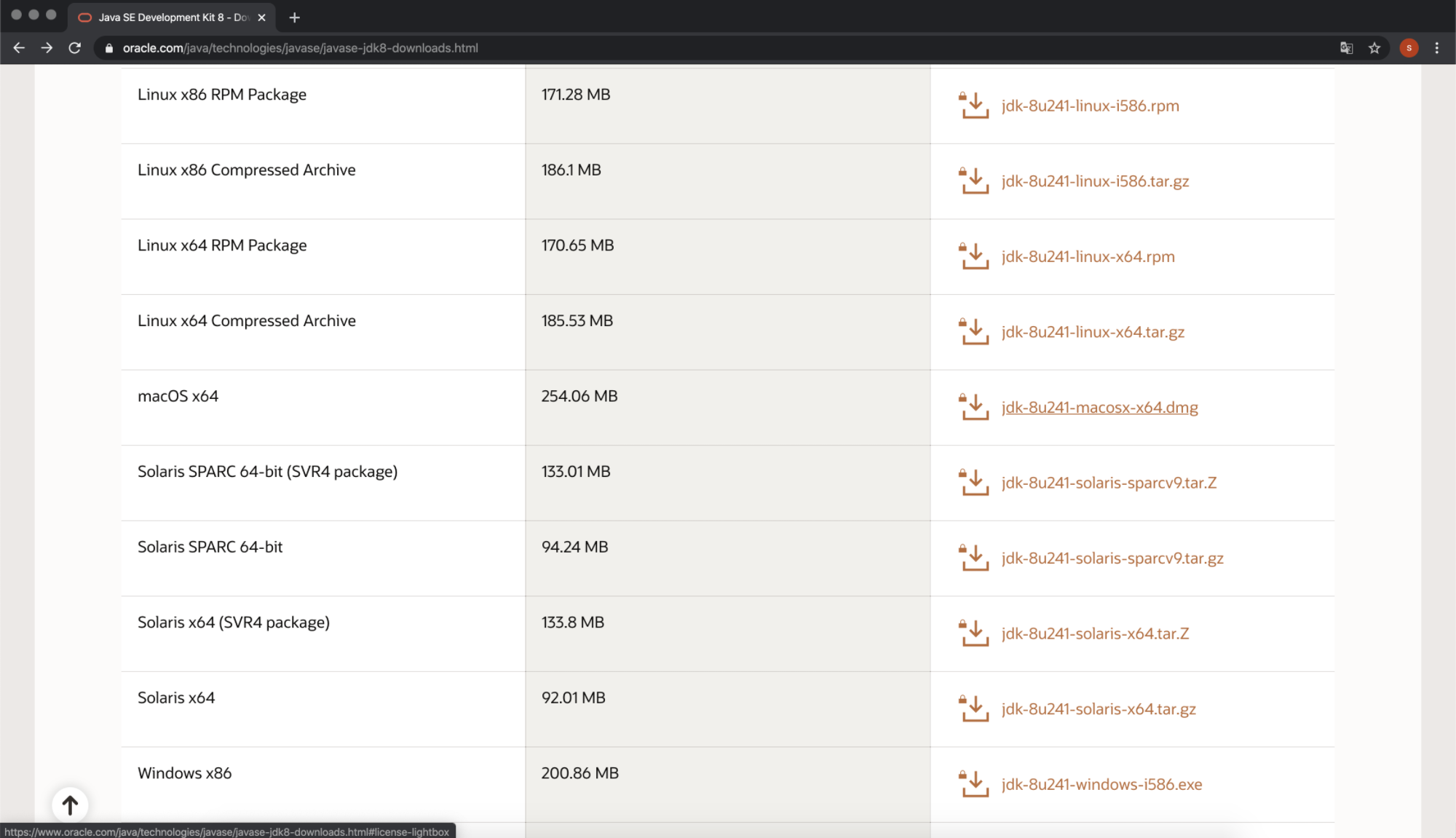Reload the Oracle downloads page
The width and height of the screenshot is (1456, 838).
click(x=74, y=48)
